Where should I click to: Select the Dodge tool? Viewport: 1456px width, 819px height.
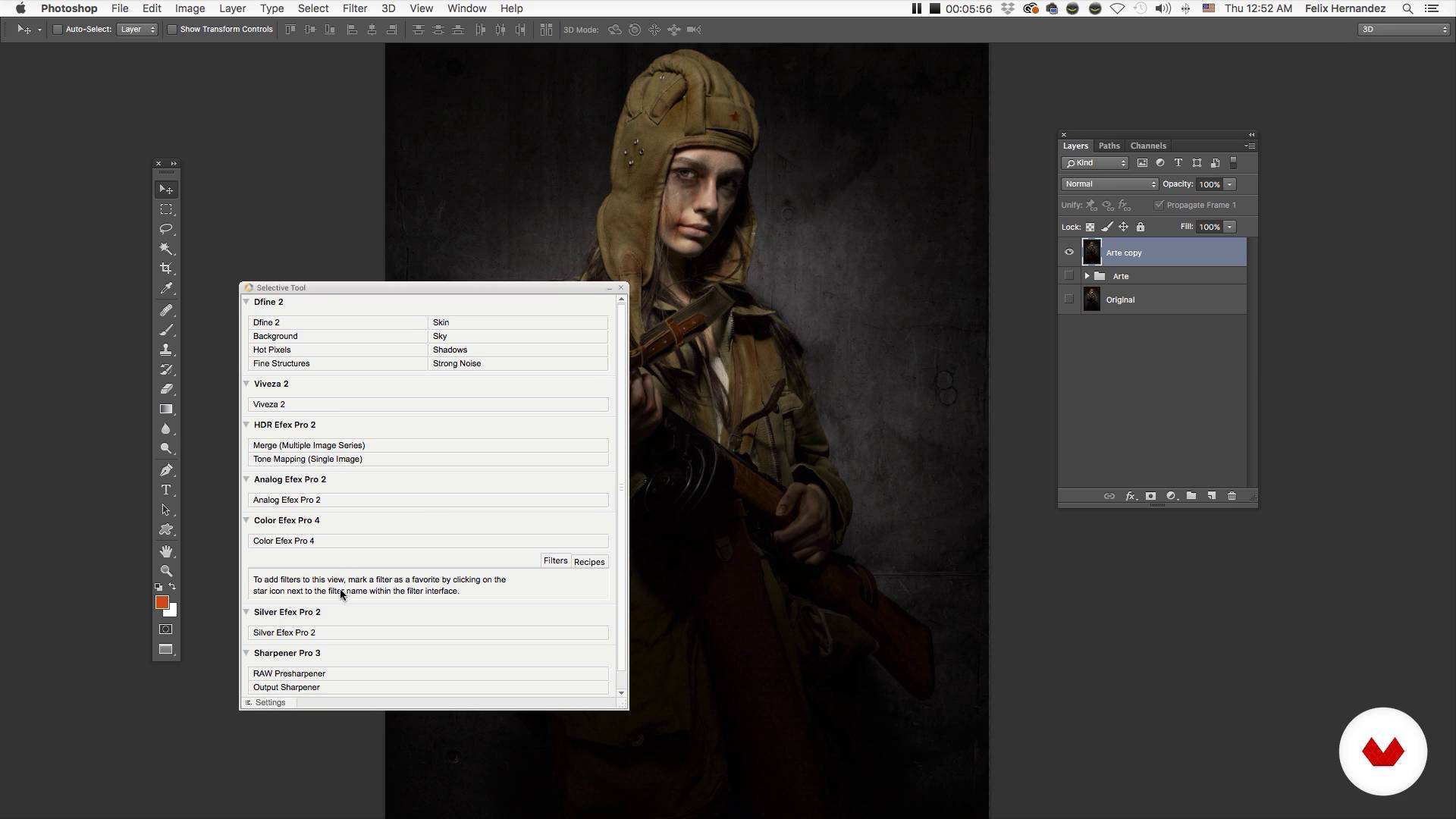(166, 448)
